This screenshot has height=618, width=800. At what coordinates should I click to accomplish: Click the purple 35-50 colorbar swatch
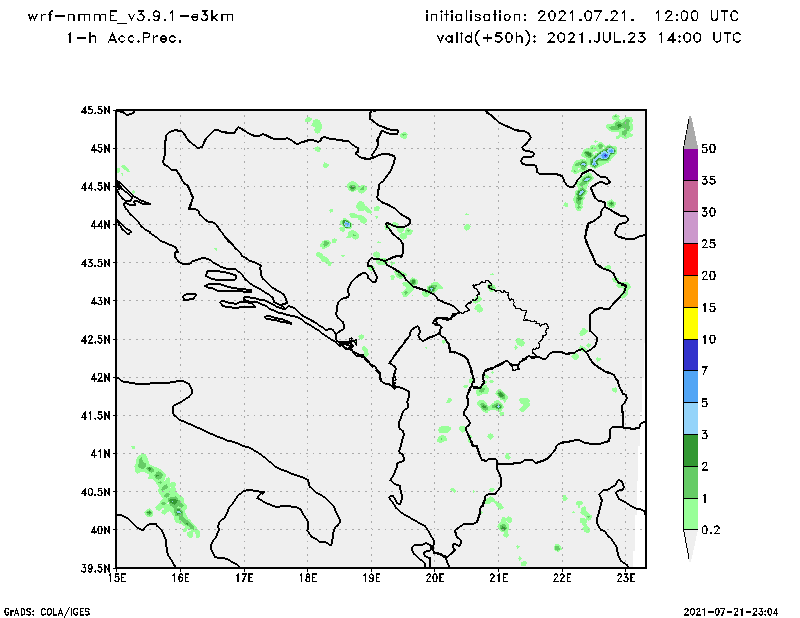pyautogui.click(x=690, y=164)
